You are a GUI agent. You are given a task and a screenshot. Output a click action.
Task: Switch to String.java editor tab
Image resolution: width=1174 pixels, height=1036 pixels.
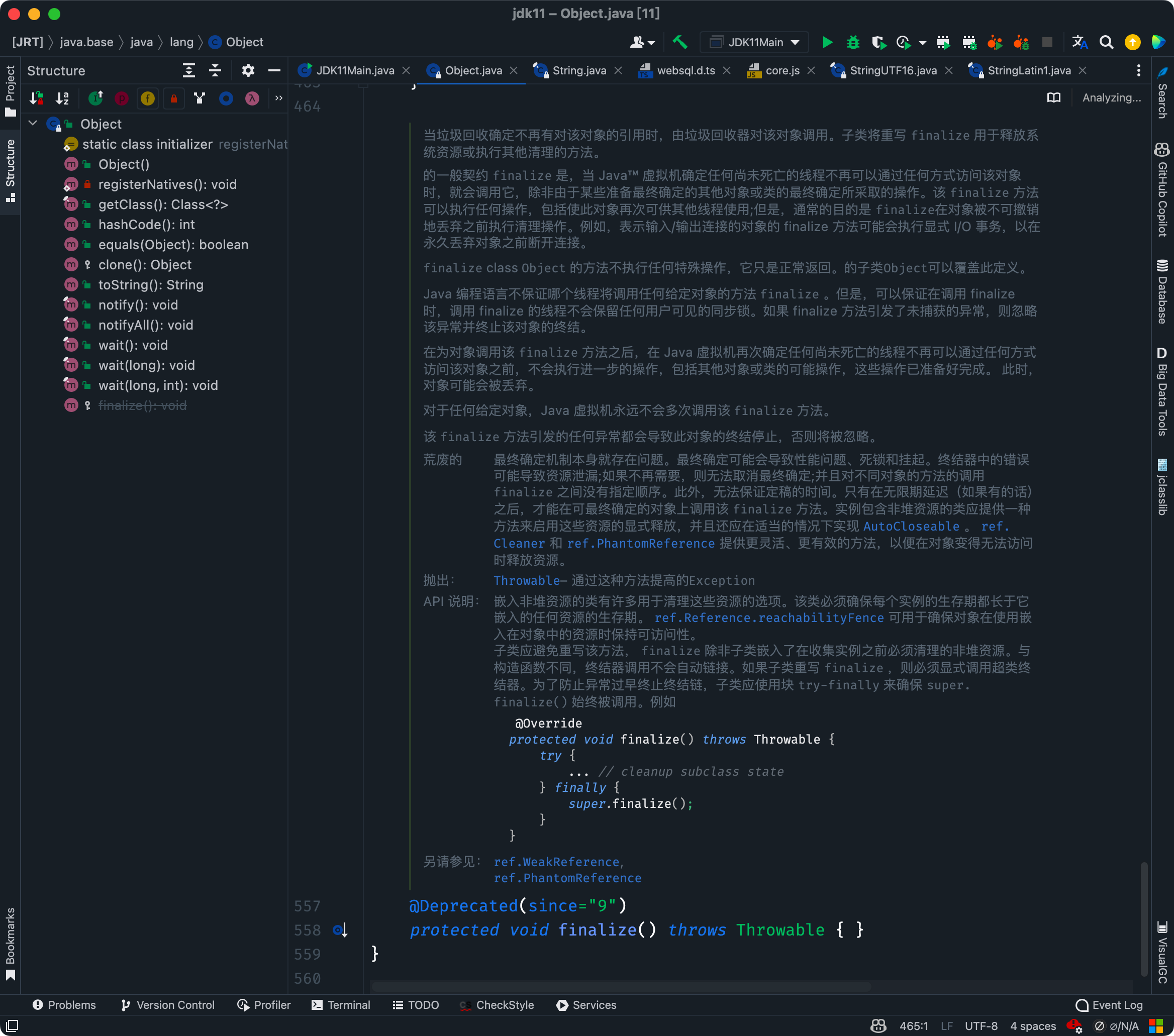click(x=578, y=71)
